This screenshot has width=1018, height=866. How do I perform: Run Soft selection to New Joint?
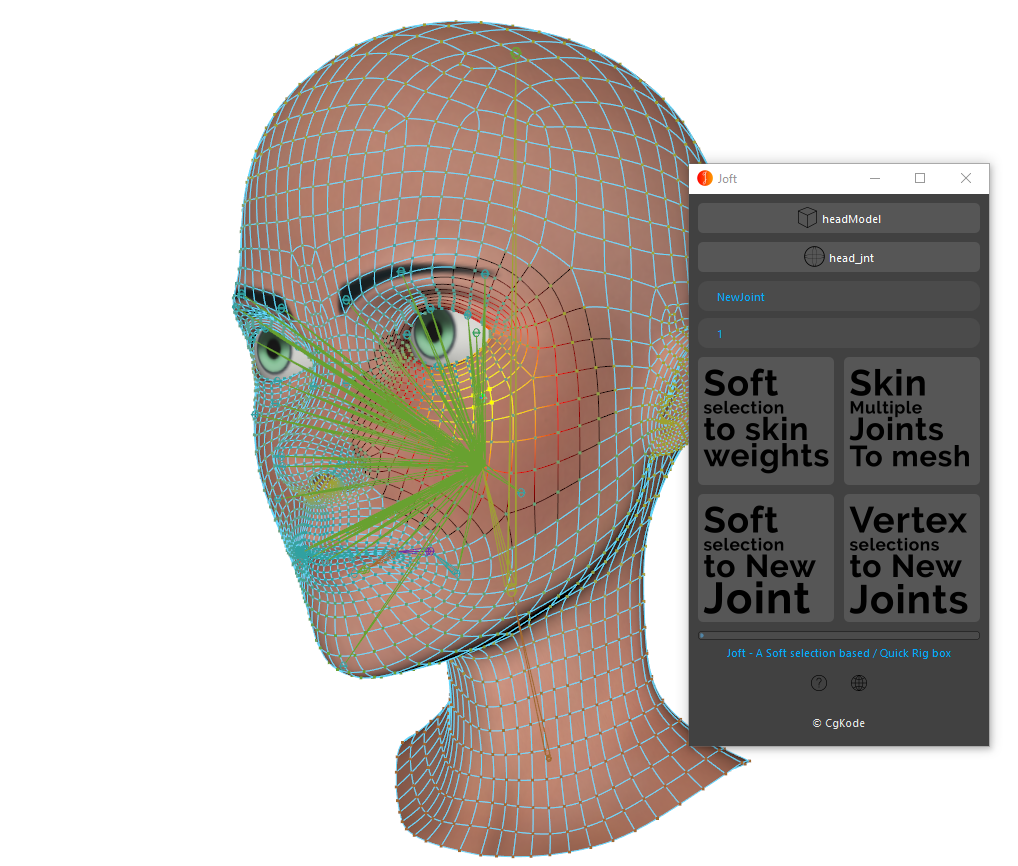[765, 558]
